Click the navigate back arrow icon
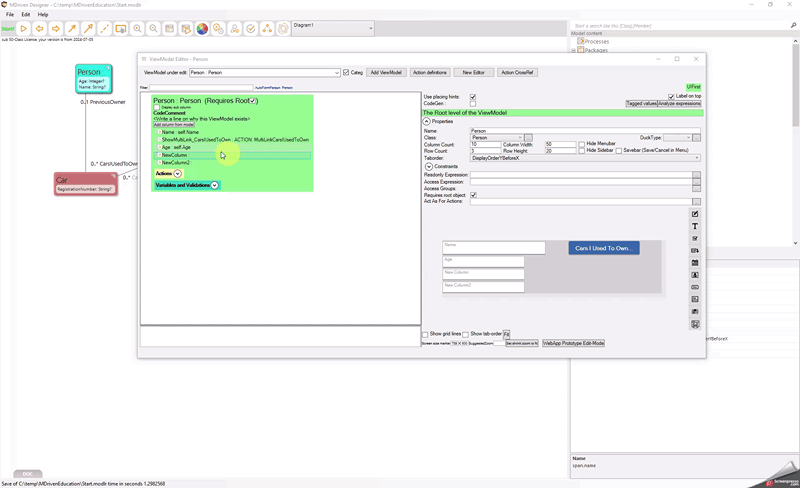Image resolution: width=800 pixels, height=488 pixels. 40,29
